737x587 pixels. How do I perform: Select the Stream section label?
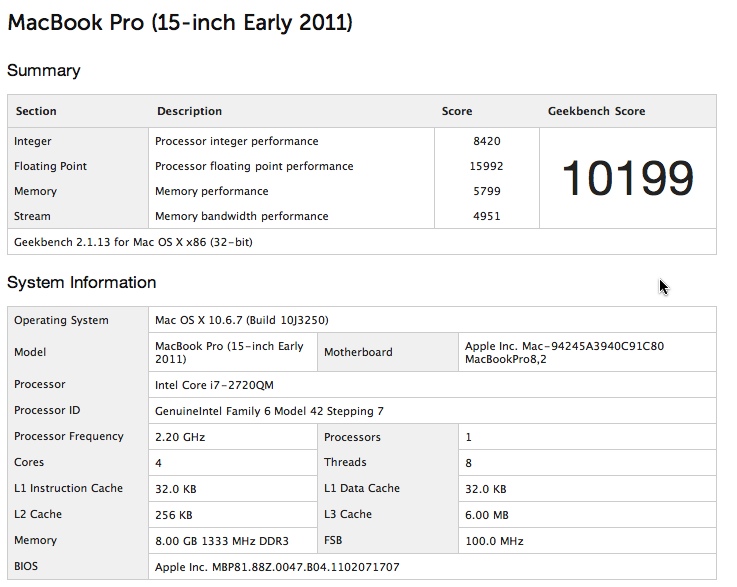click(32, 216)
